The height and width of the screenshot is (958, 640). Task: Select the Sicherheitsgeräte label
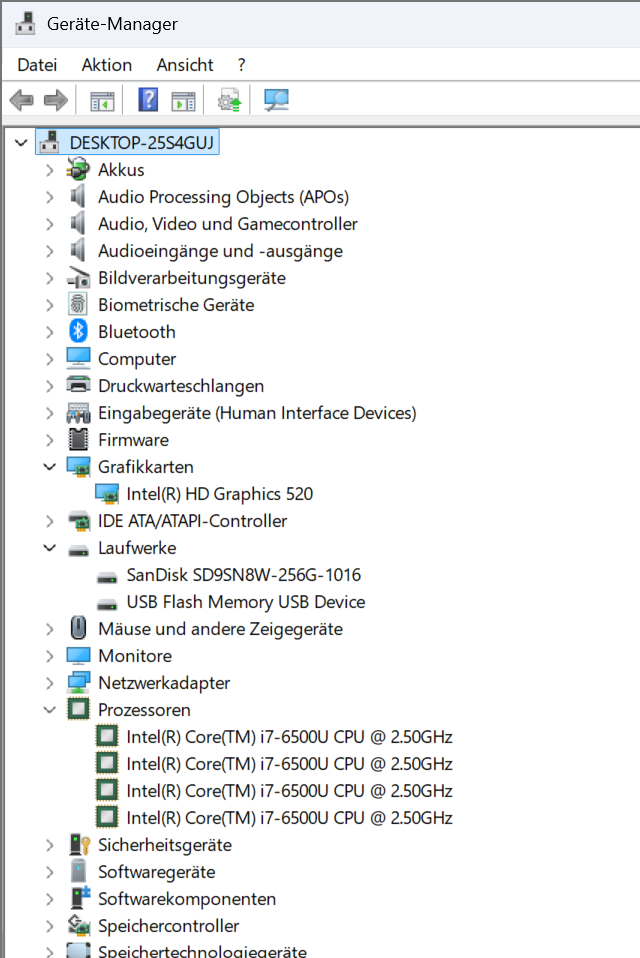(x=165, y=845)
